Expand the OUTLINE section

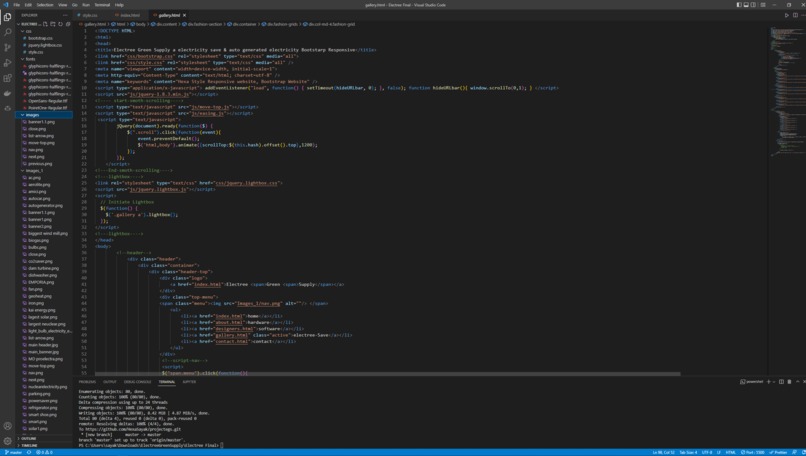[44, 439]
